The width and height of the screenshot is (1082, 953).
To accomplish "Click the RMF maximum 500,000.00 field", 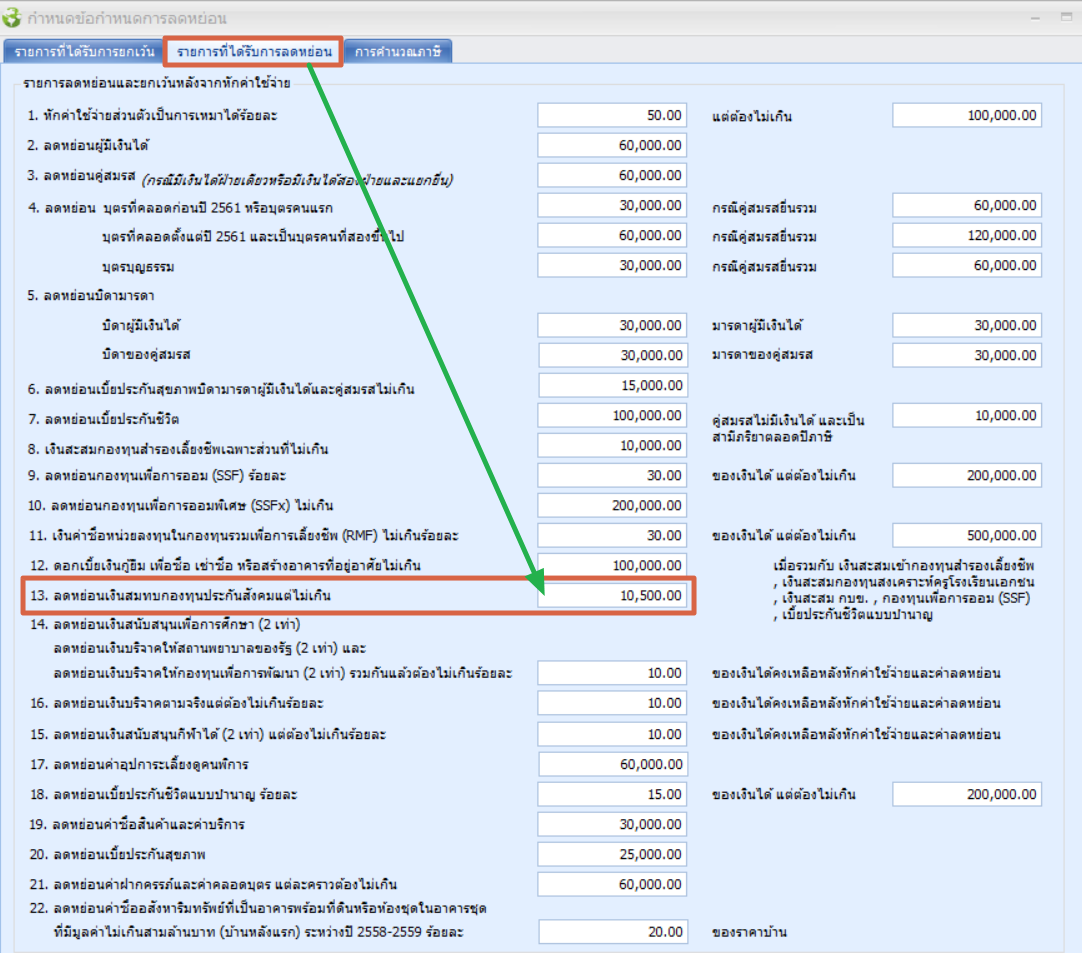I will click(966, 535).
